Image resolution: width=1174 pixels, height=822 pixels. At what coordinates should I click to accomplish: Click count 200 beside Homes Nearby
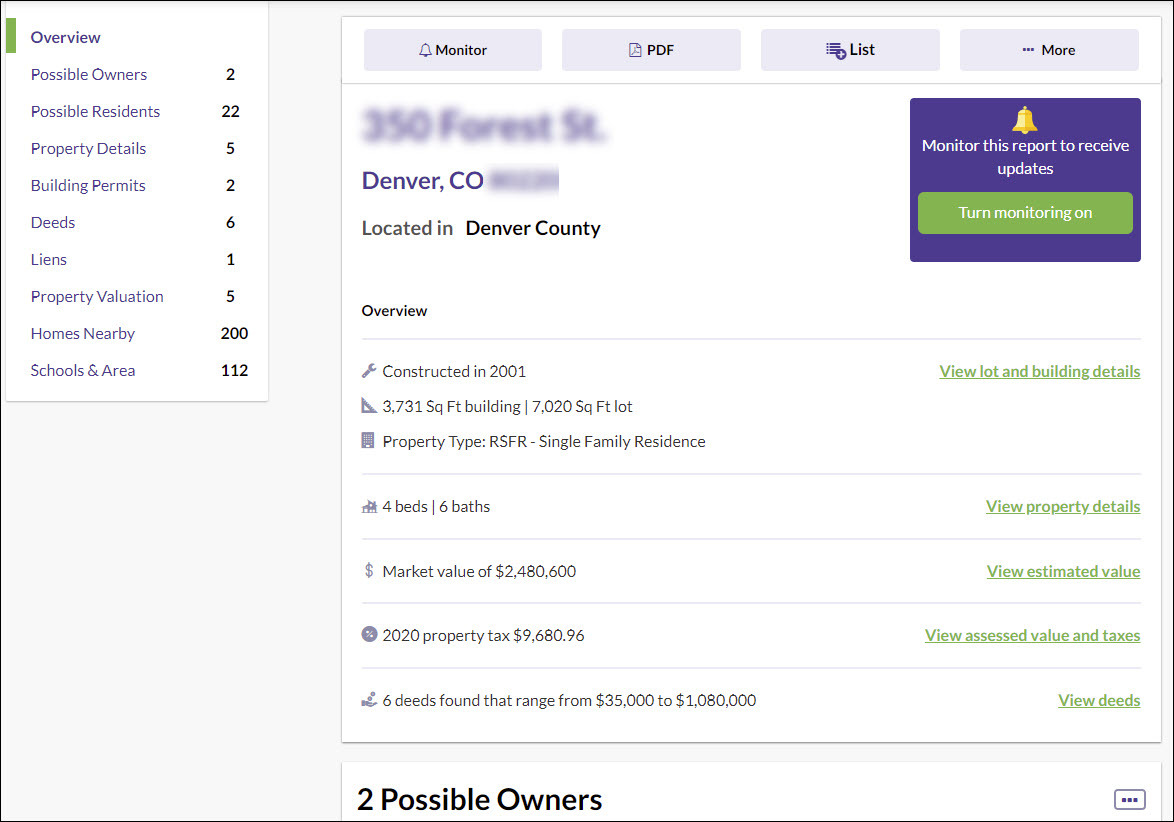click(234, 334)
